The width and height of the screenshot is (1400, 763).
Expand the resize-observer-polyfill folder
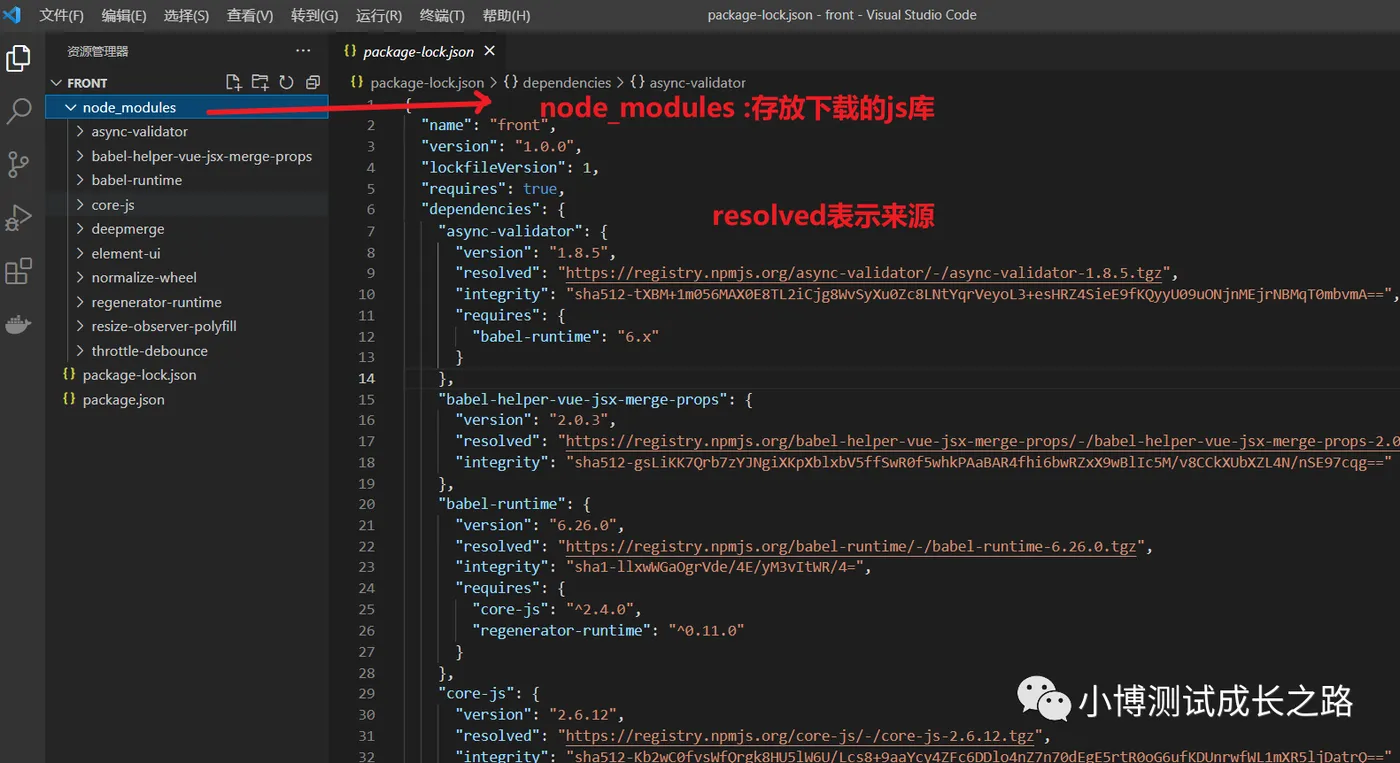click(80, 326)
